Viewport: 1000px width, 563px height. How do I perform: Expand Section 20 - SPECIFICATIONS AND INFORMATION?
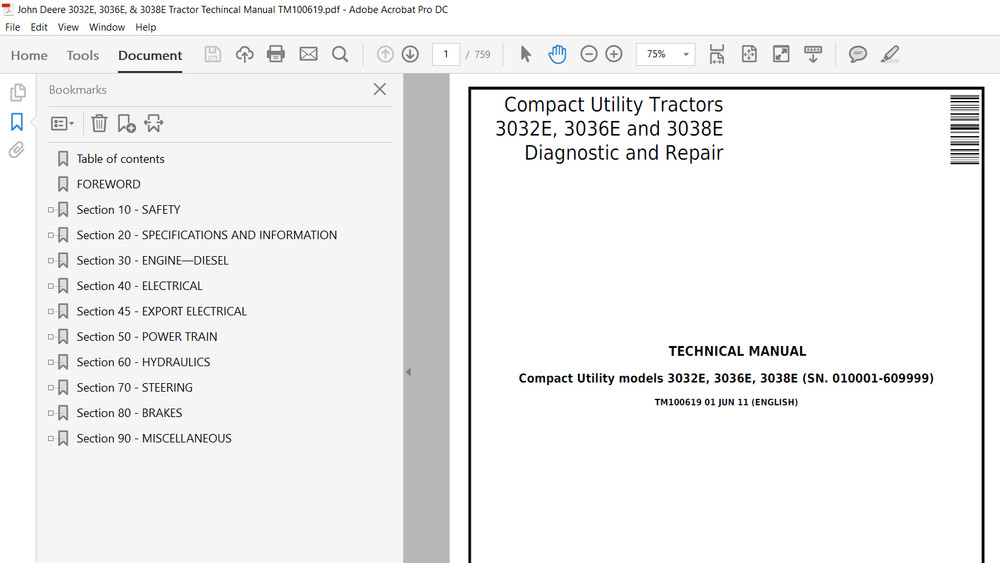point(51,235)
